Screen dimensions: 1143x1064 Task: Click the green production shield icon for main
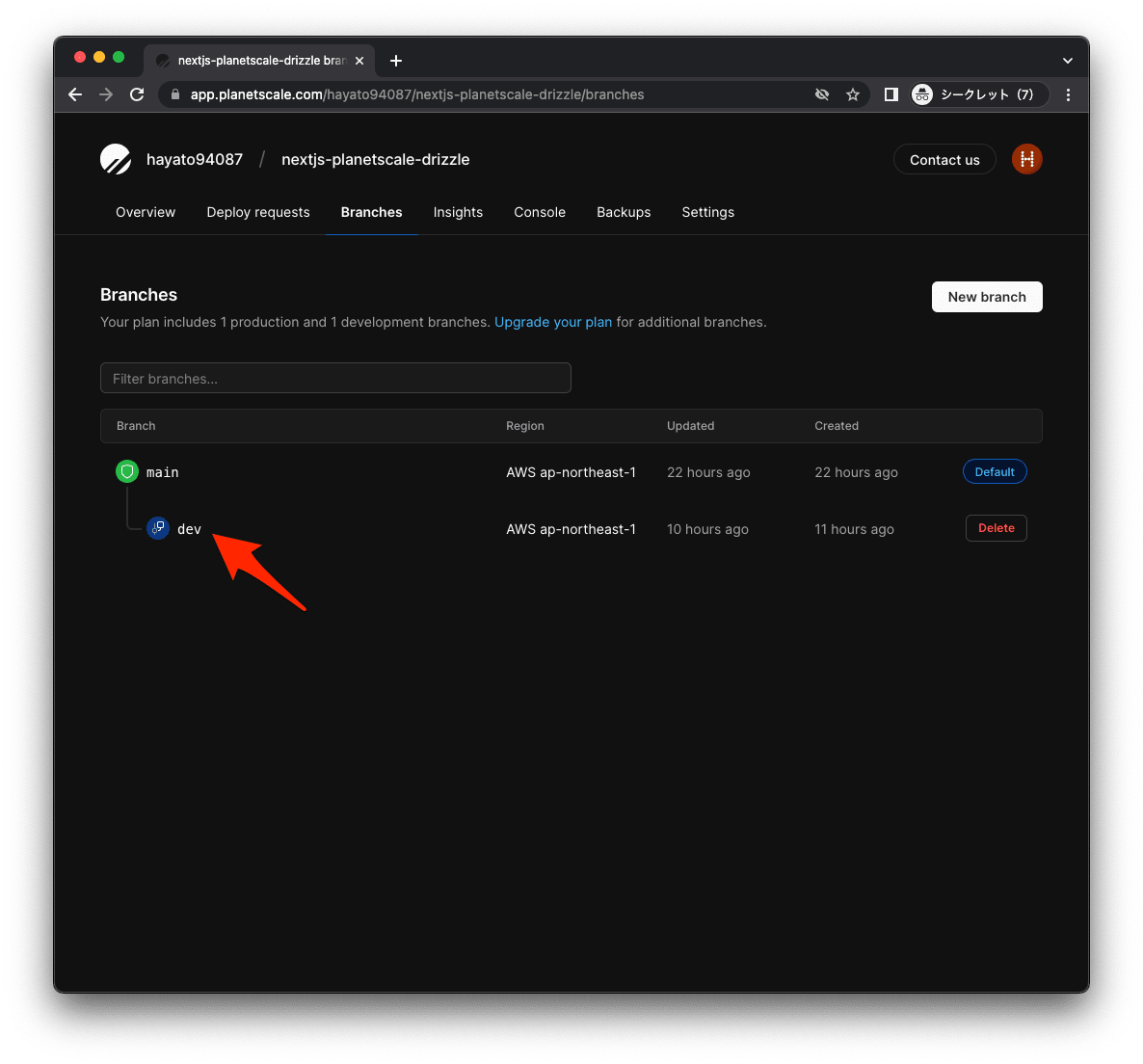[127, 472]
